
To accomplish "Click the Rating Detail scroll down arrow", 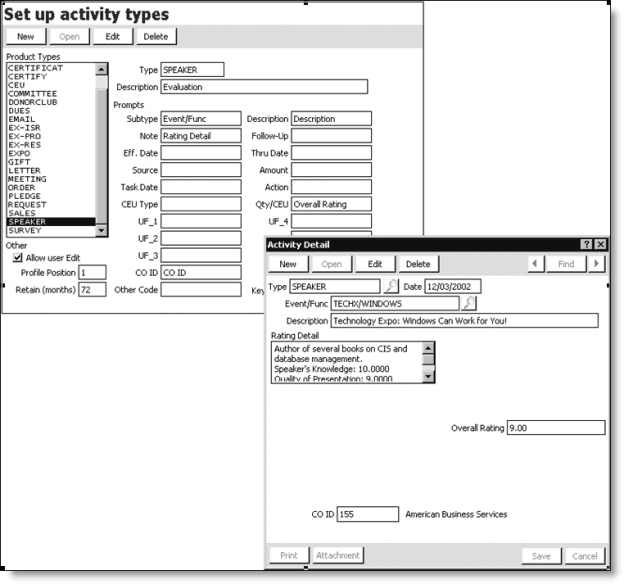I will point(428,376).
